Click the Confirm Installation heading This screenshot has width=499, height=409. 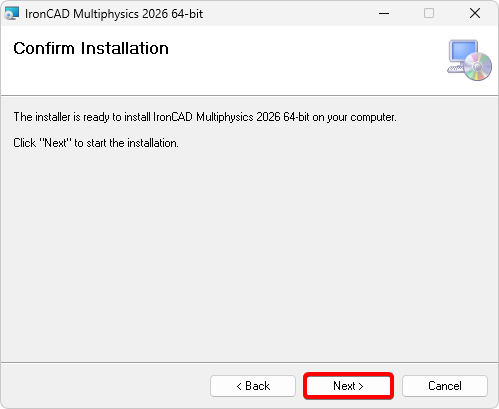(91, 48)
